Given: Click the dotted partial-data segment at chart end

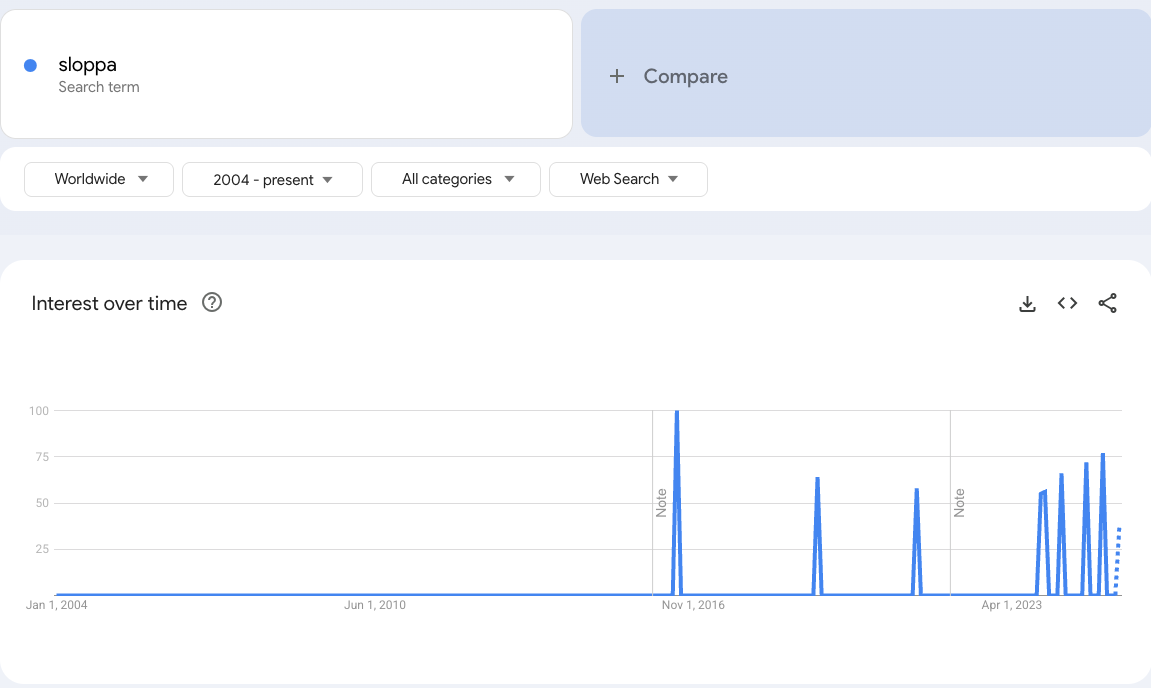Looking at the screenshot, I should [1117, 560].
